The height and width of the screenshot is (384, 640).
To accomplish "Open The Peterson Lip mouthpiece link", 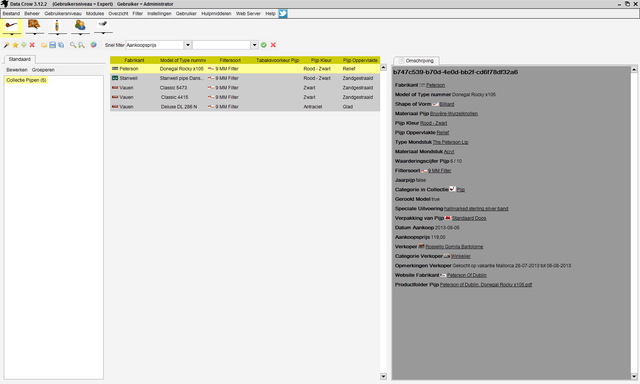I will (x=450, y=142).
